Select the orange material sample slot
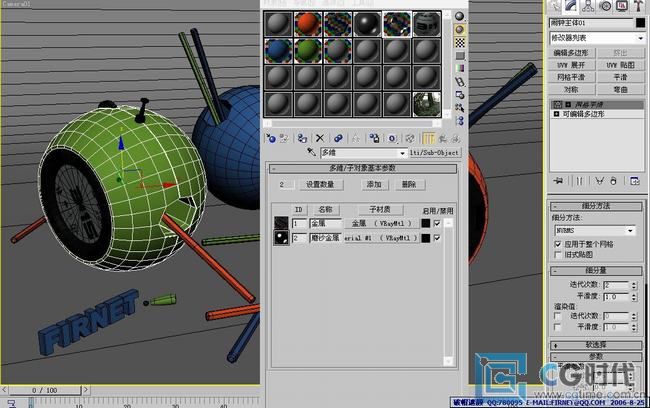The image size is (650, 408). [308, 24]
